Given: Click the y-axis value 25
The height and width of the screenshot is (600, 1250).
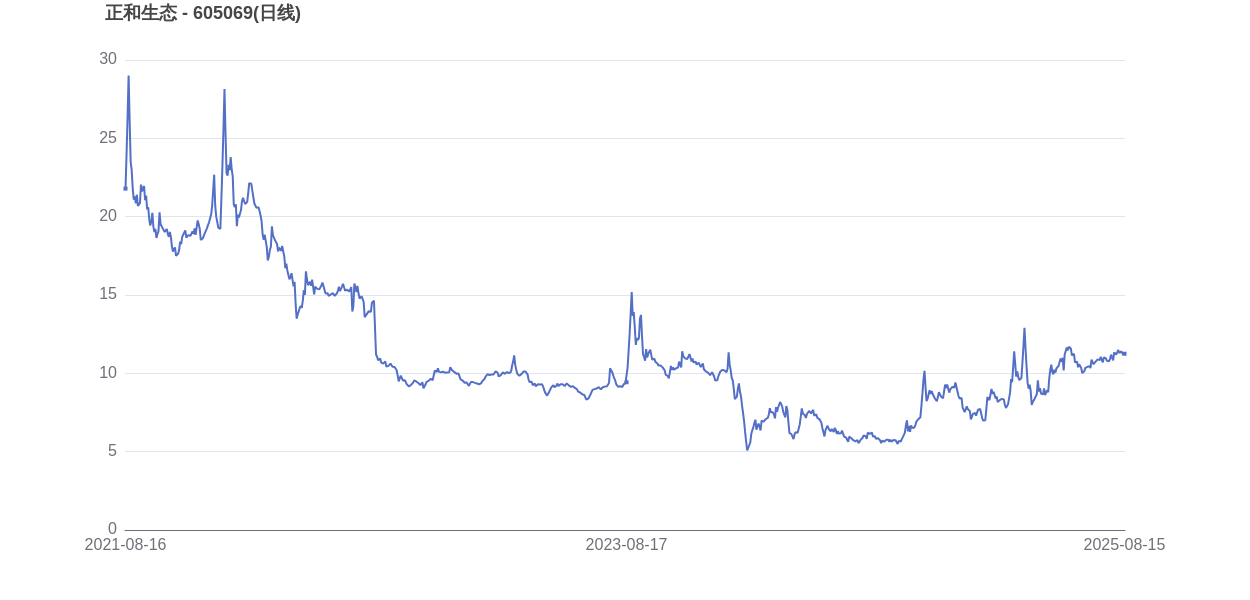Looking at the screenshot, I should [108, 138].
